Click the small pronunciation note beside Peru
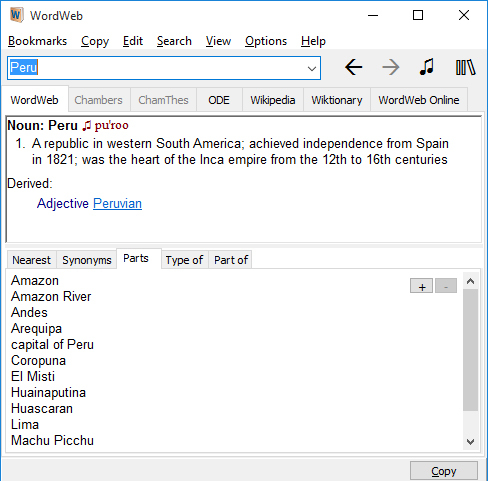The width and height of the screenshot is (488, 481). click(x=86, y=126)
